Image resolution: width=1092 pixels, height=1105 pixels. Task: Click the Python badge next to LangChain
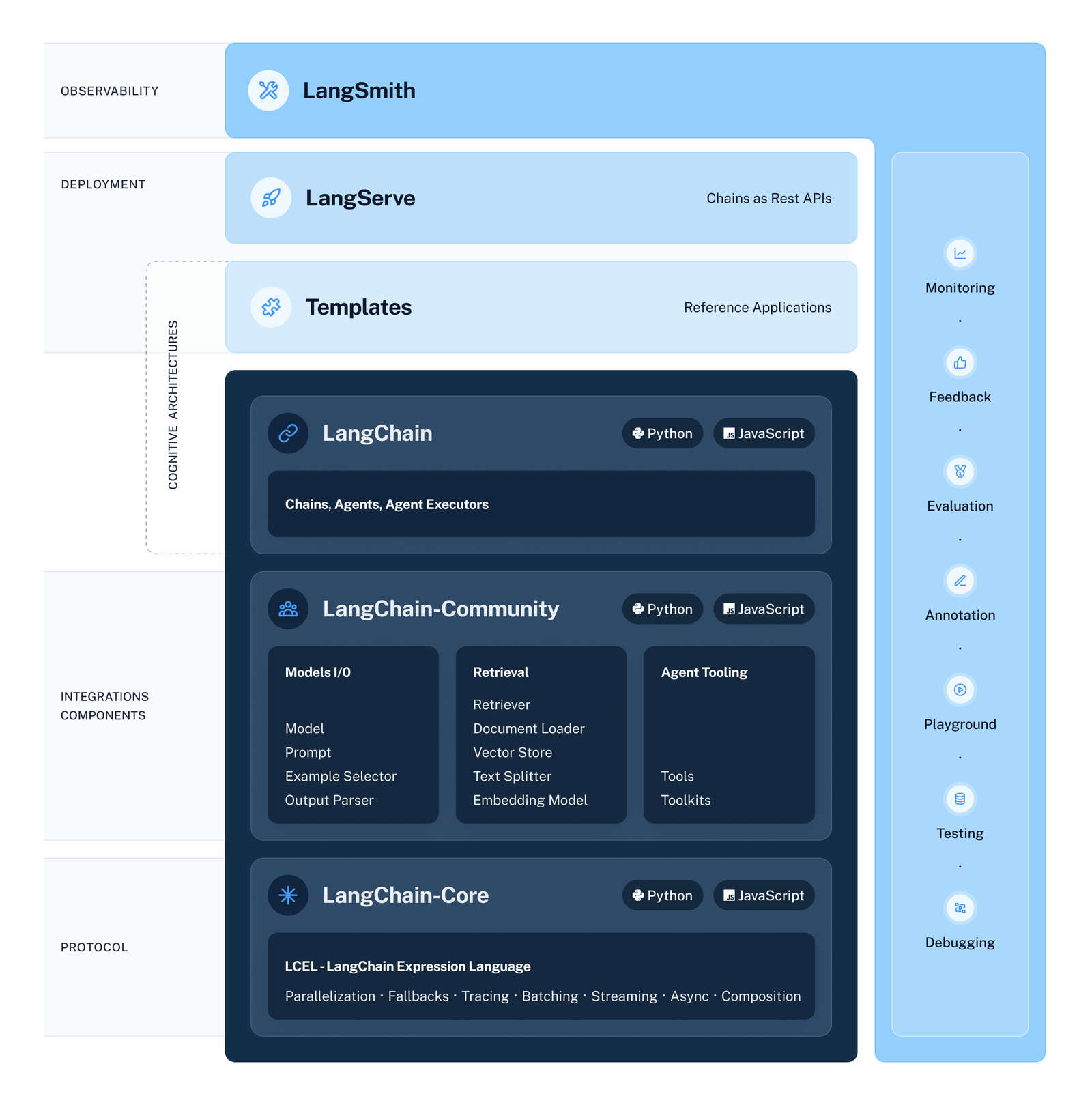(x=661, y=433)
